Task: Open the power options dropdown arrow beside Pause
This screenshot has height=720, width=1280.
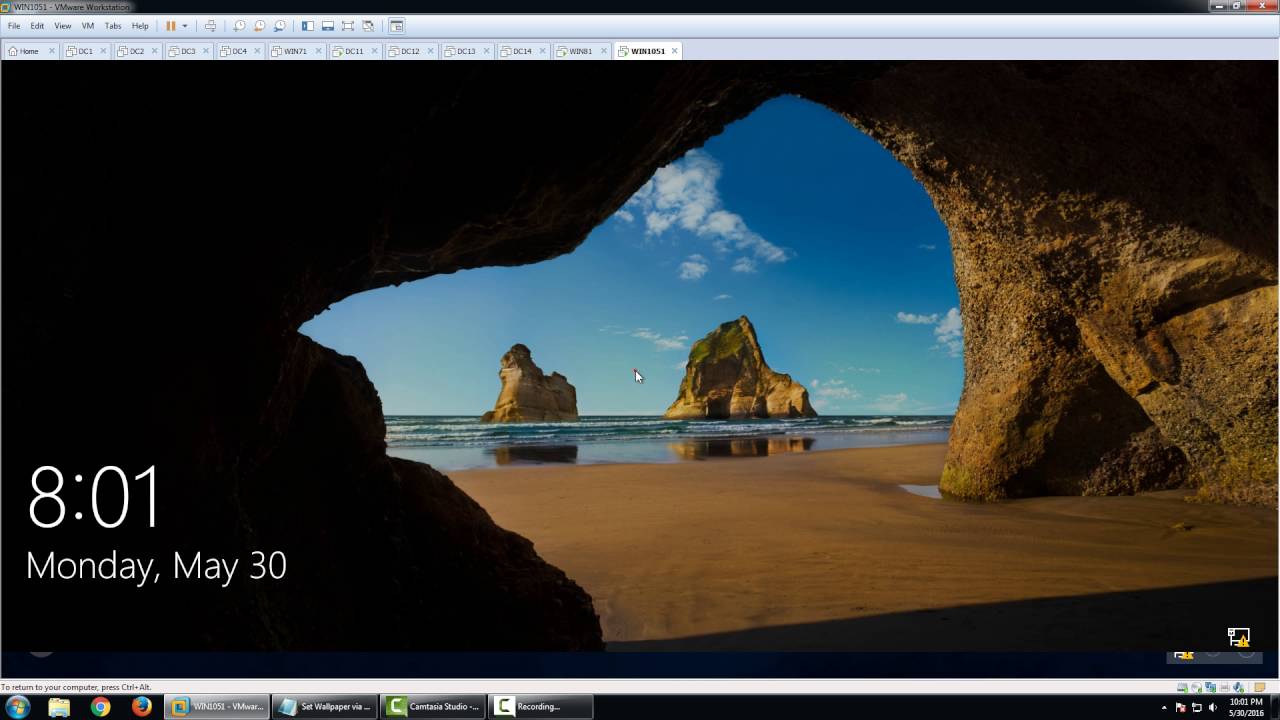Action: (185, 26)
